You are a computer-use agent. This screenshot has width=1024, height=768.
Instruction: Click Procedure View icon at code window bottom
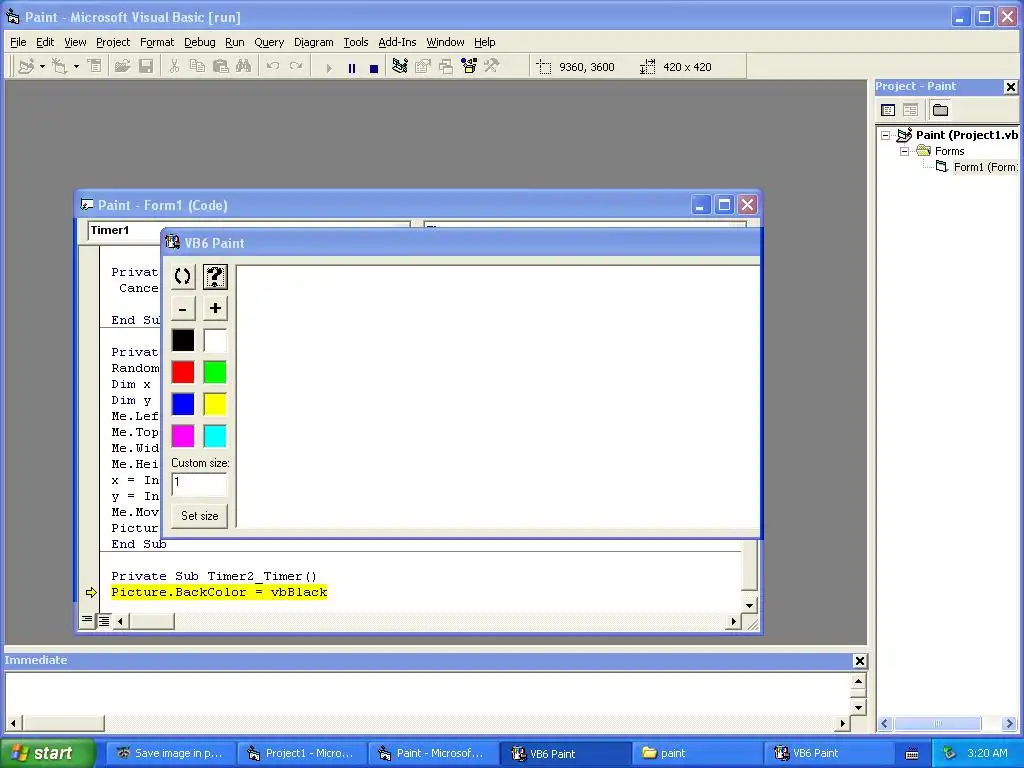tap(87, 620)
